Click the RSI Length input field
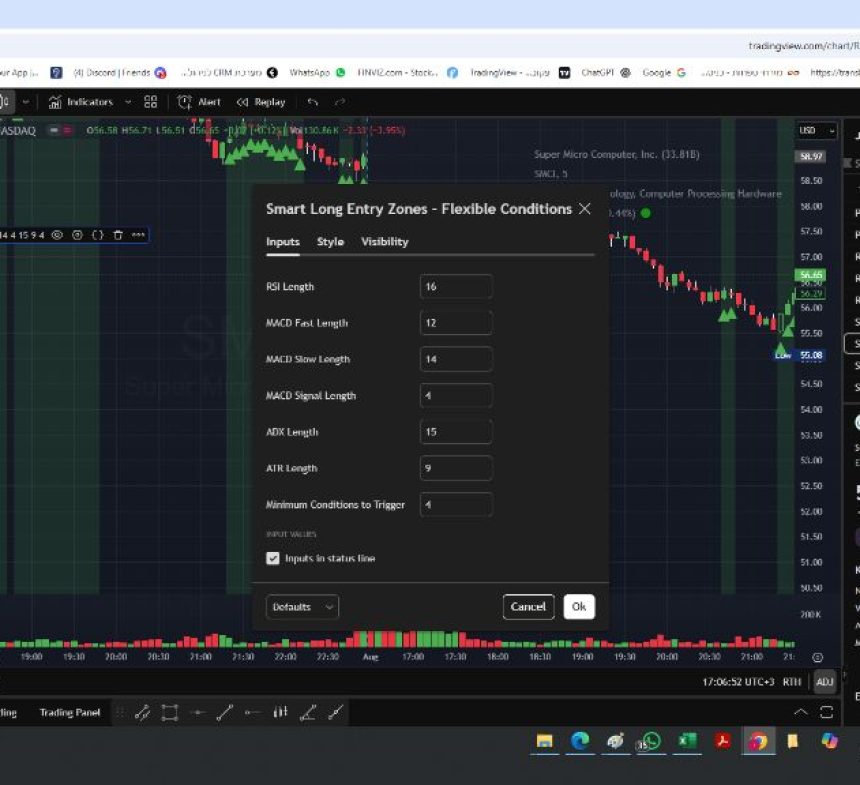The height and width of the screenshot is (785, 860). [x=456, y=287]
